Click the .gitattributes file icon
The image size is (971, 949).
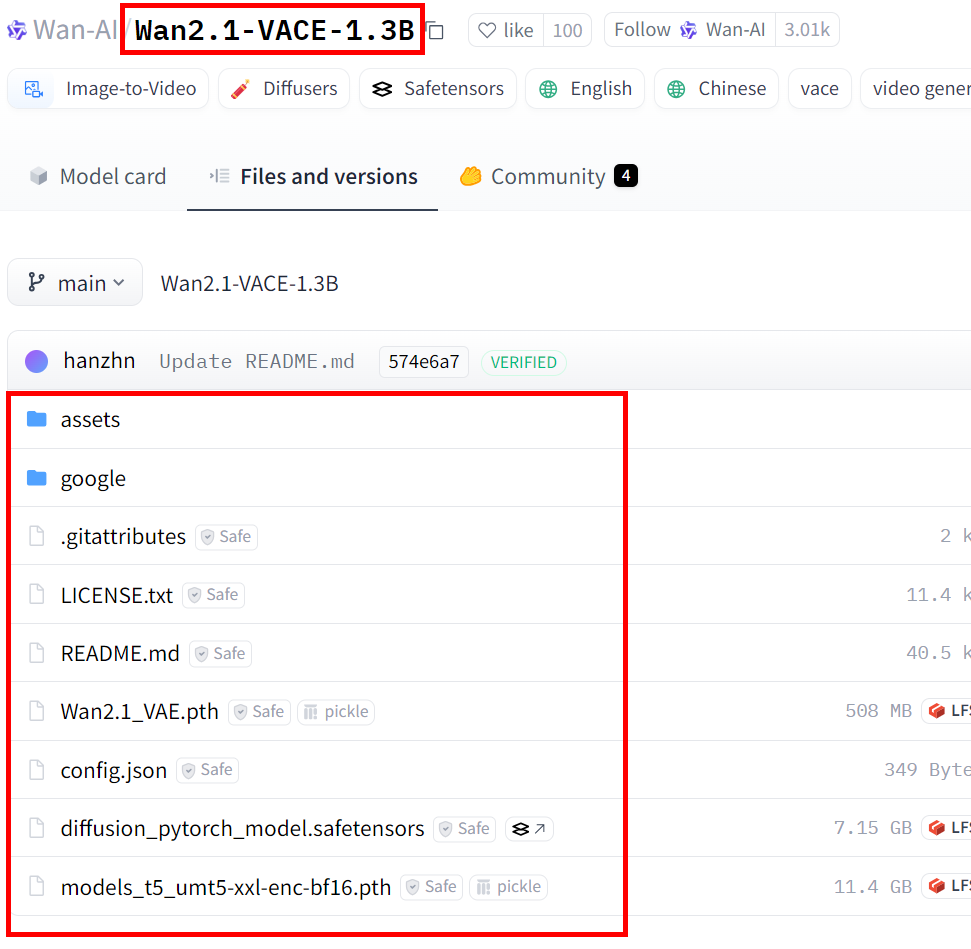[x=37, y=536]
